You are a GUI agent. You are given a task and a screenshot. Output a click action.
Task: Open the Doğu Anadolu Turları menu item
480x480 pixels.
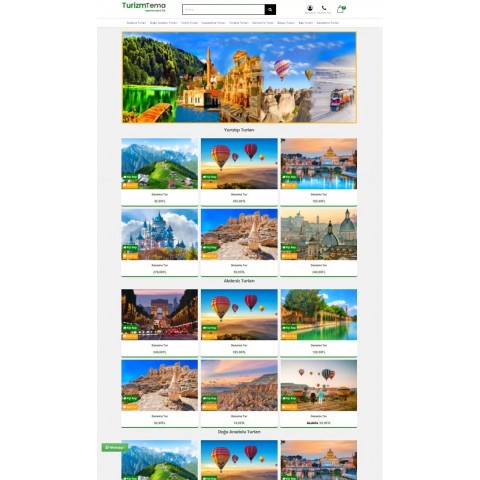pyautogui.click(x=163, y=23)
